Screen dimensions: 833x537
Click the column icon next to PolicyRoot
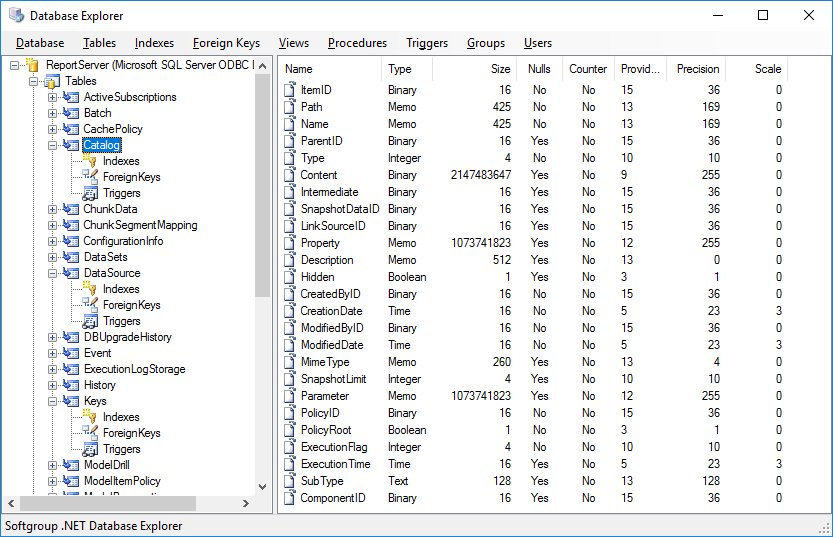coord(290,430)
